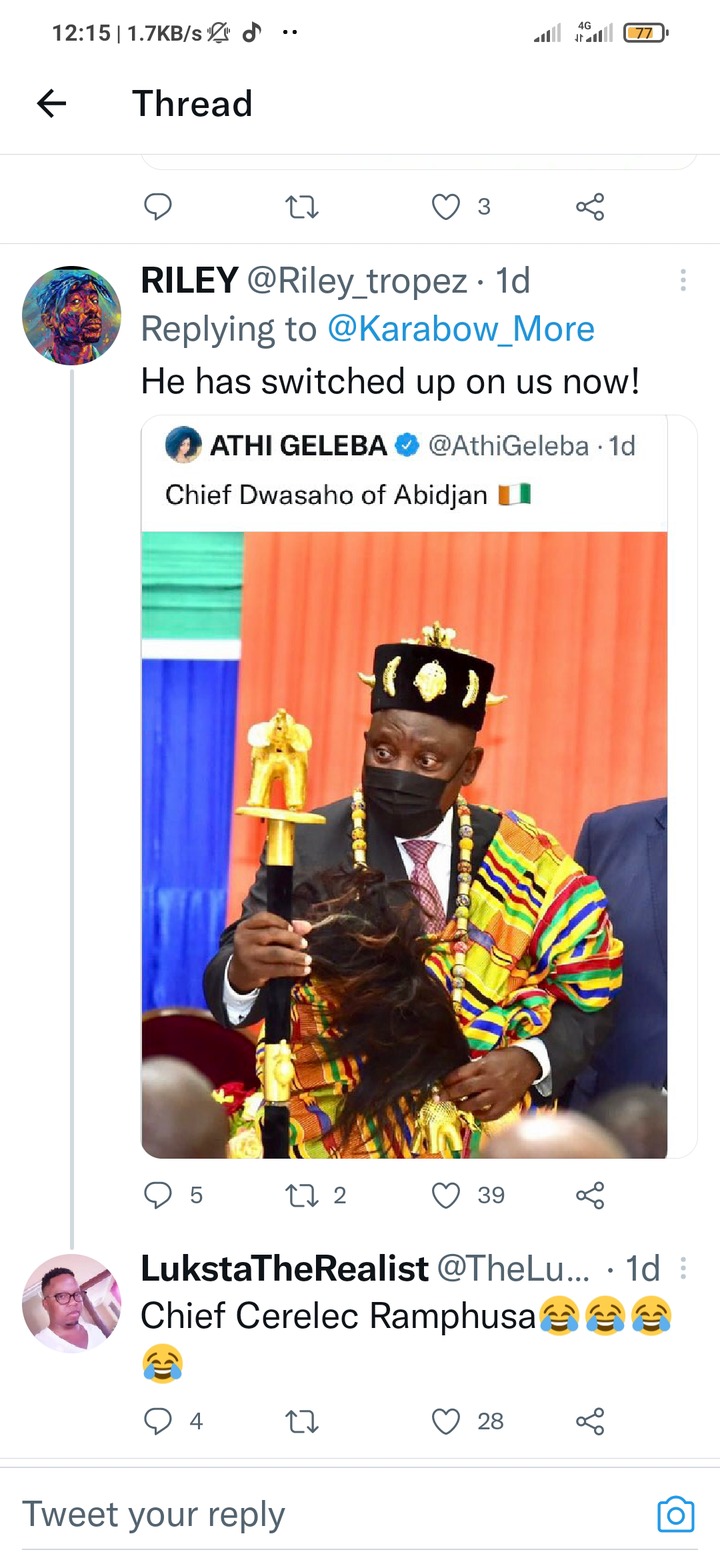The image size is (720, 1560).
Task: Retweet LukstaTheRealist's Chief Cerelec Ramphusa tweet
Action: pyautogui.click(x=302, y=1421)
